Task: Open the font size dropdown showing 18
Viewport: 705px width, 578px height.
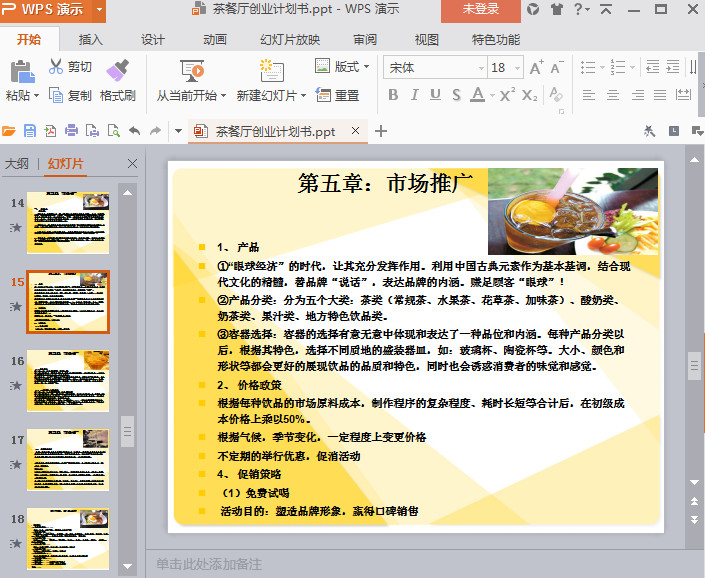Action: click(x=518, y=68)
